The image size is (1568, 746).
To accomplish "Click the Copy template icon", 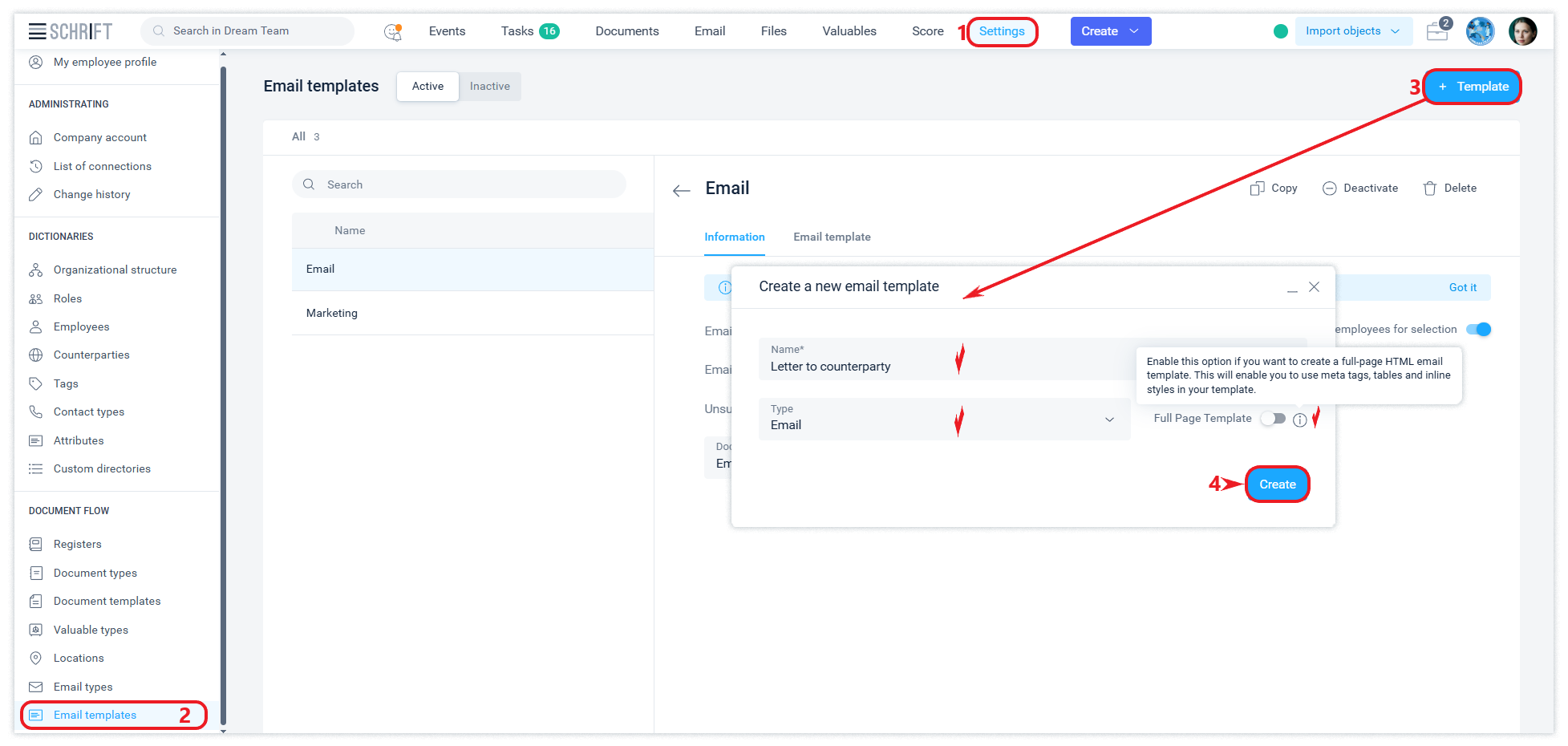I will click(1257, 189).
